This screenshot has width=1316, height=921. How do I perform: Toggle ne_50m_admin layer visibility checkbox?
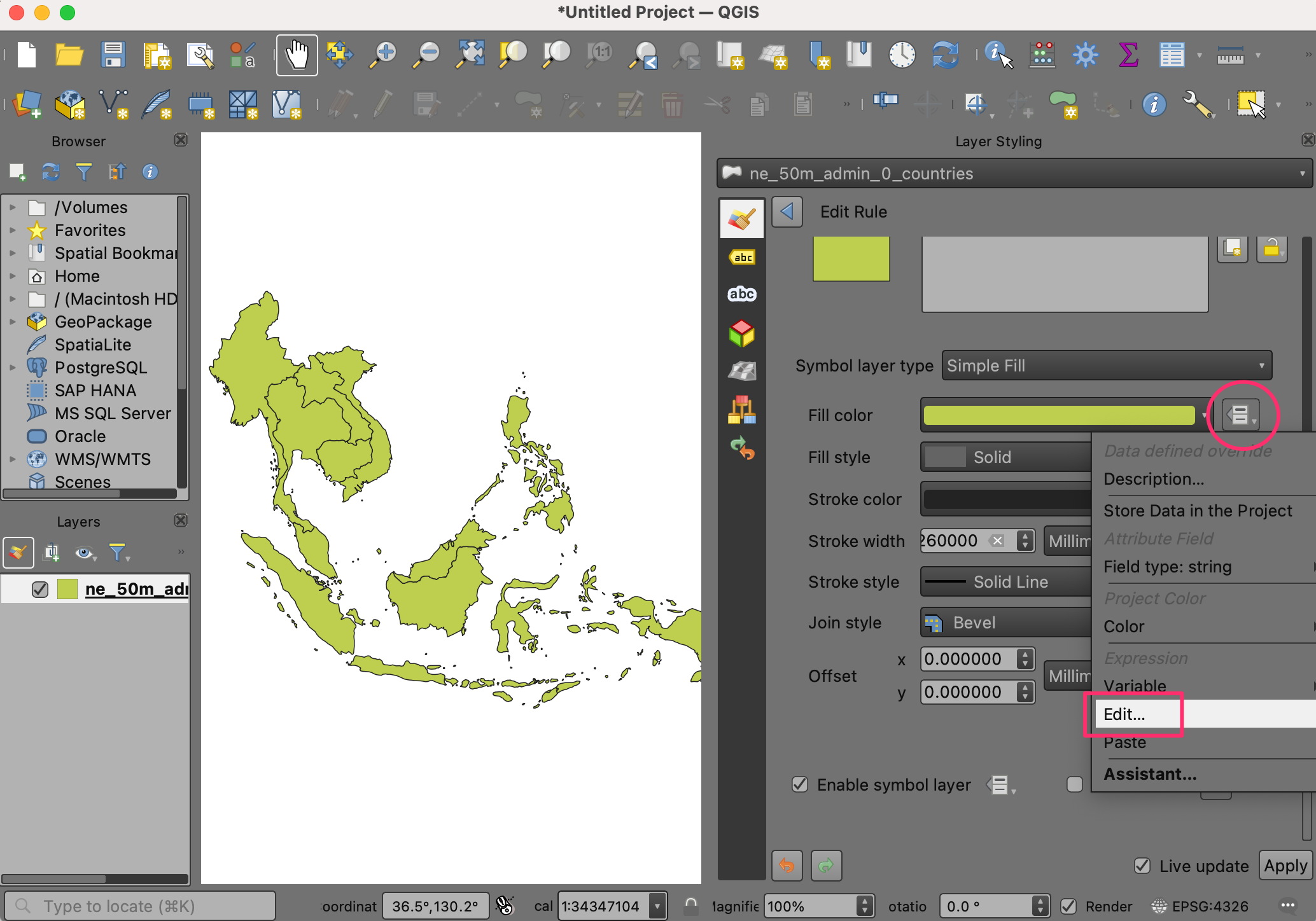pos(40,590)
